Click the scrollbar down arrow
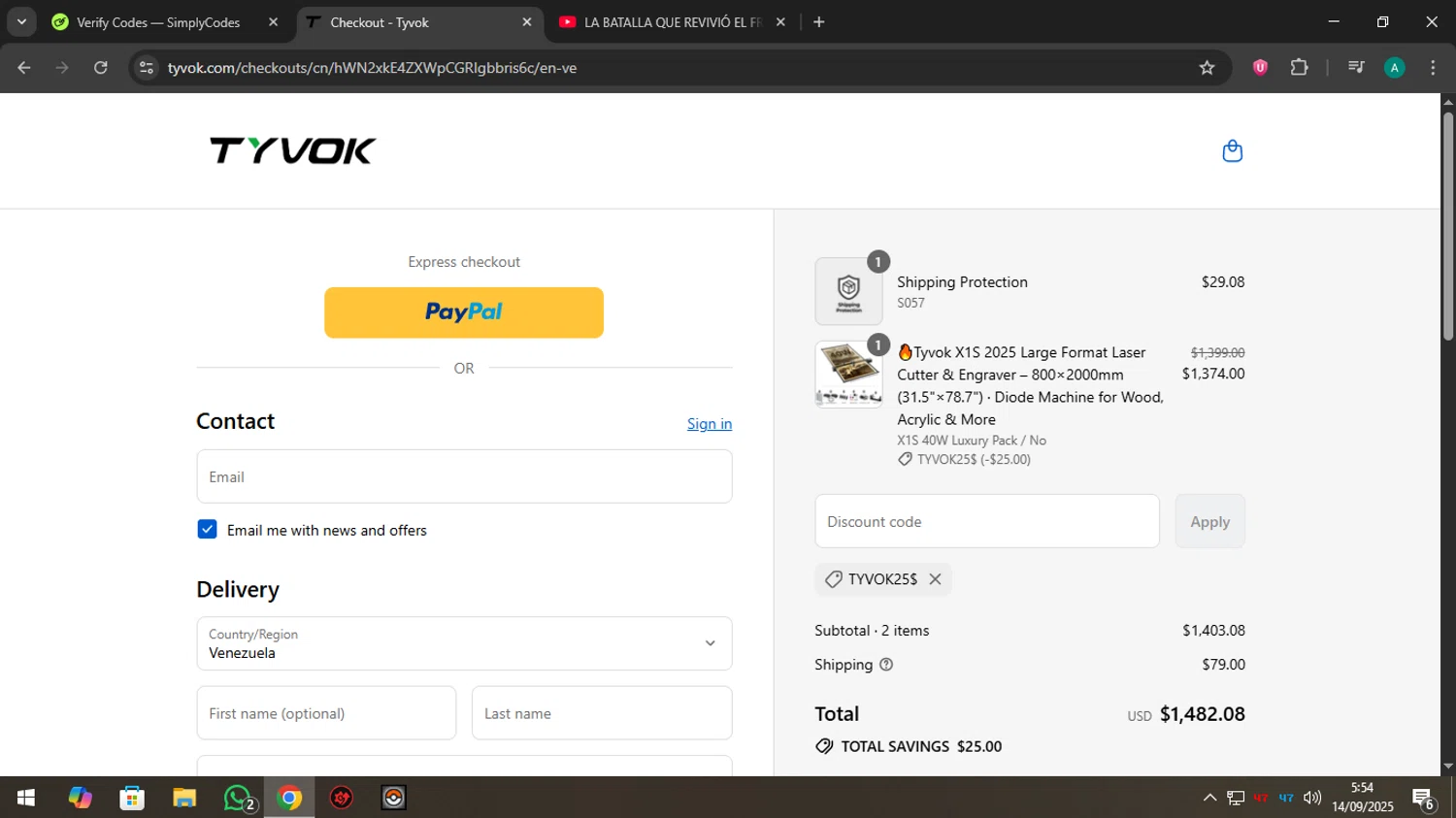This screenshot has height=818, width=1456. click(x=1447, y=767)
